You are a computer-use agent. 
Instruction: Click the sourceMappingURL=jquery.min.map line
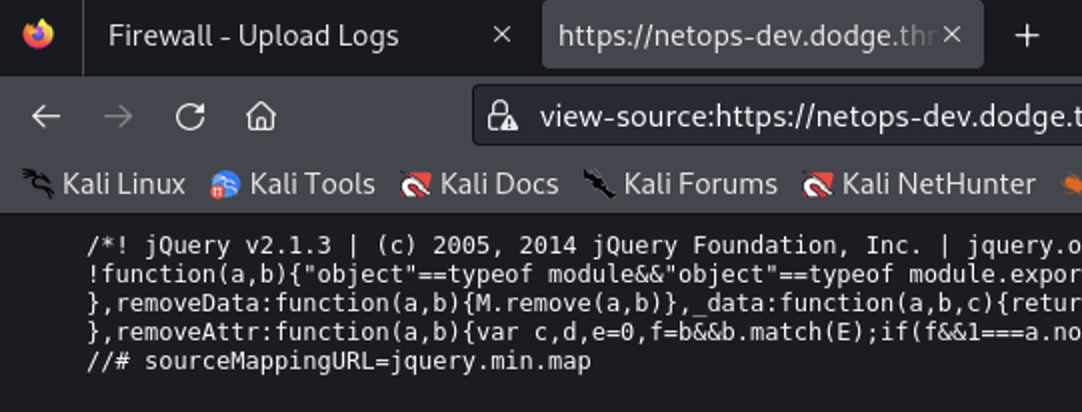coord(339,361)
